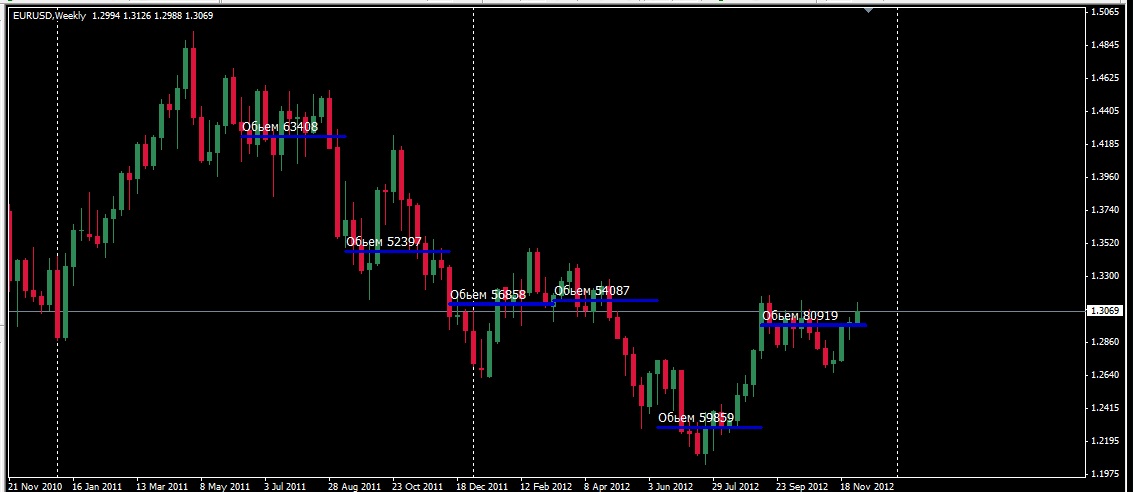Image resolution: width=1133 pixels, height=492 pixels.
Task: Click the blue line under Обьем 63408
Action: [x=293, y=136]
